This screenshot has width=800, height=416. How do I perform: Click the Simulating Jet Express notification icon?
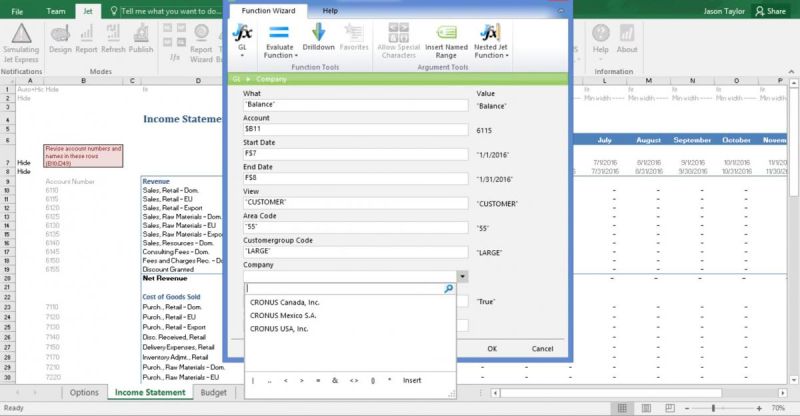coord(21,33)
